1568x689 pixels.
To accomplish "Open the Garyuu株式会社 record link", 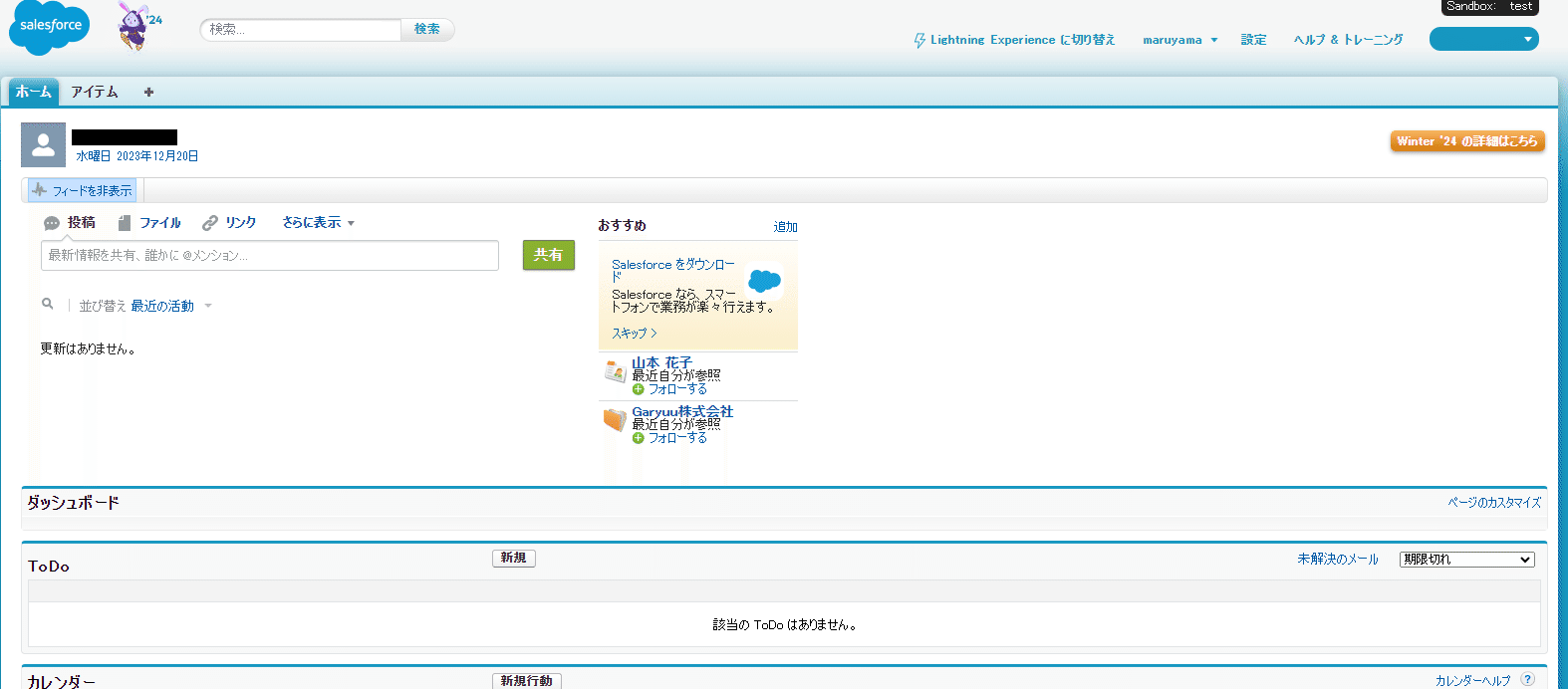I will 682,412.
